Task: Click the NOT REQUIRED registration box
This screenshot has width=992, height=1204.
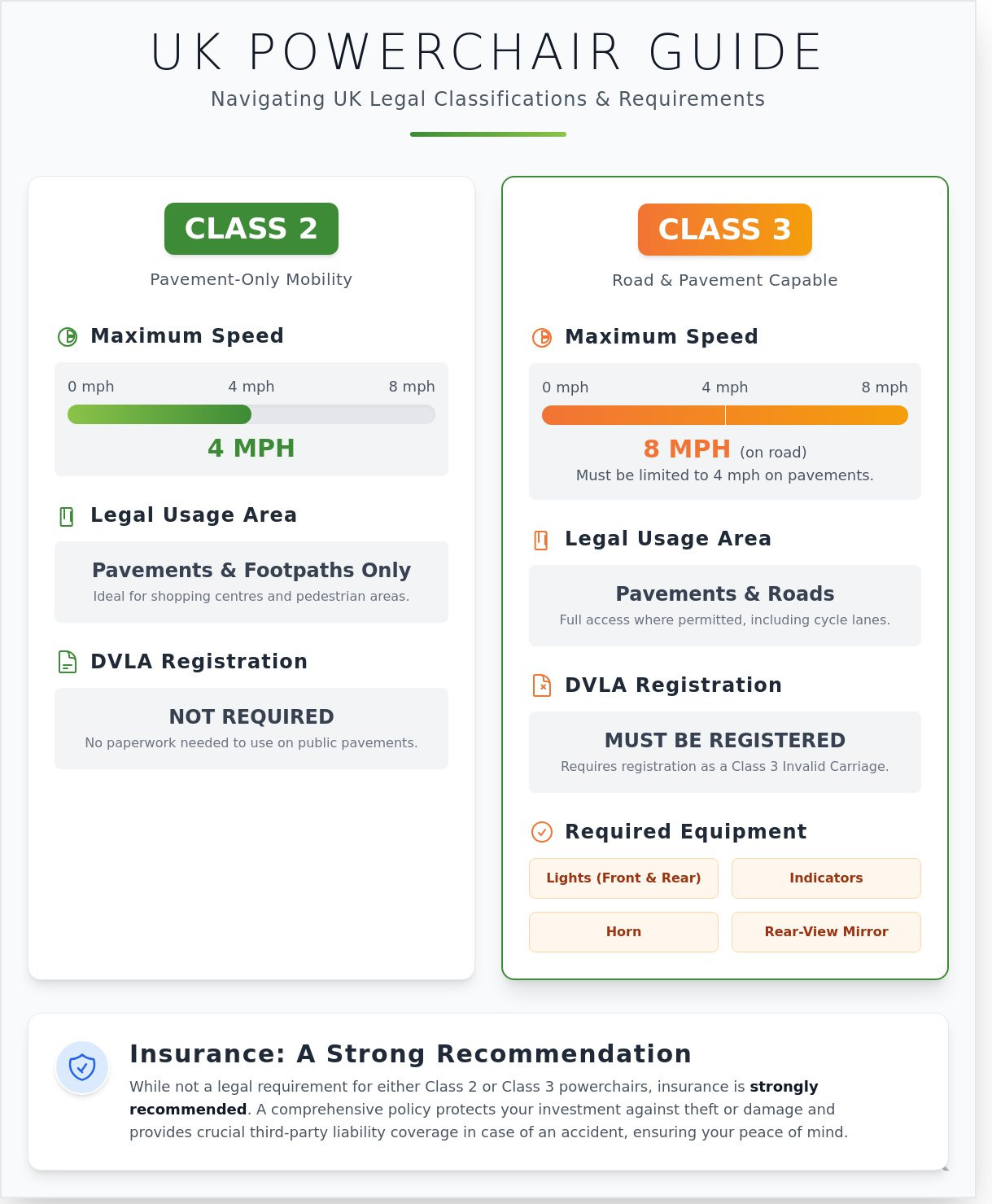Action: [251, 729]
